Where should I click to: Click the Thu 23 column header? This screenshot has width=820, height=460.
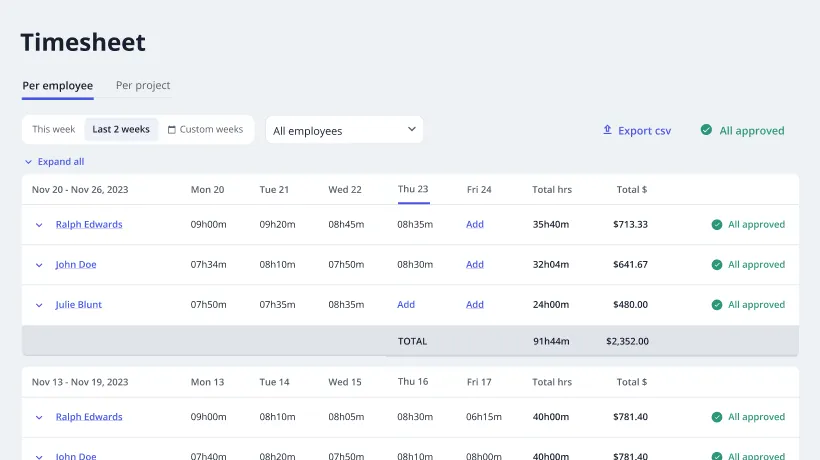coord(413,189)
